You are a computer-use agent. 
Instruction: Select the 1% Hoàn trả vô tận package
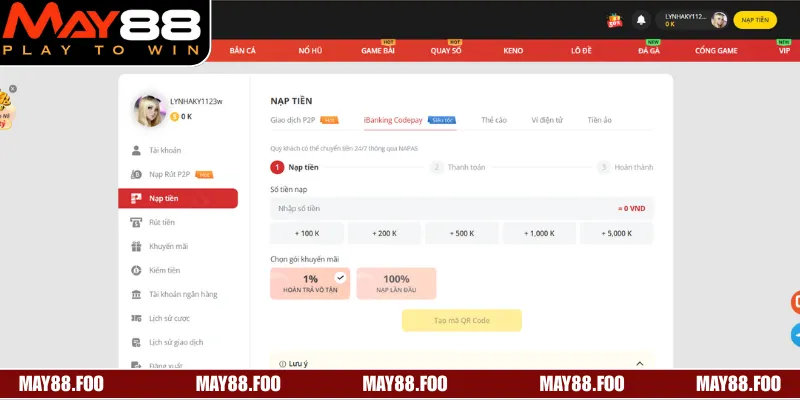point(310,283)
